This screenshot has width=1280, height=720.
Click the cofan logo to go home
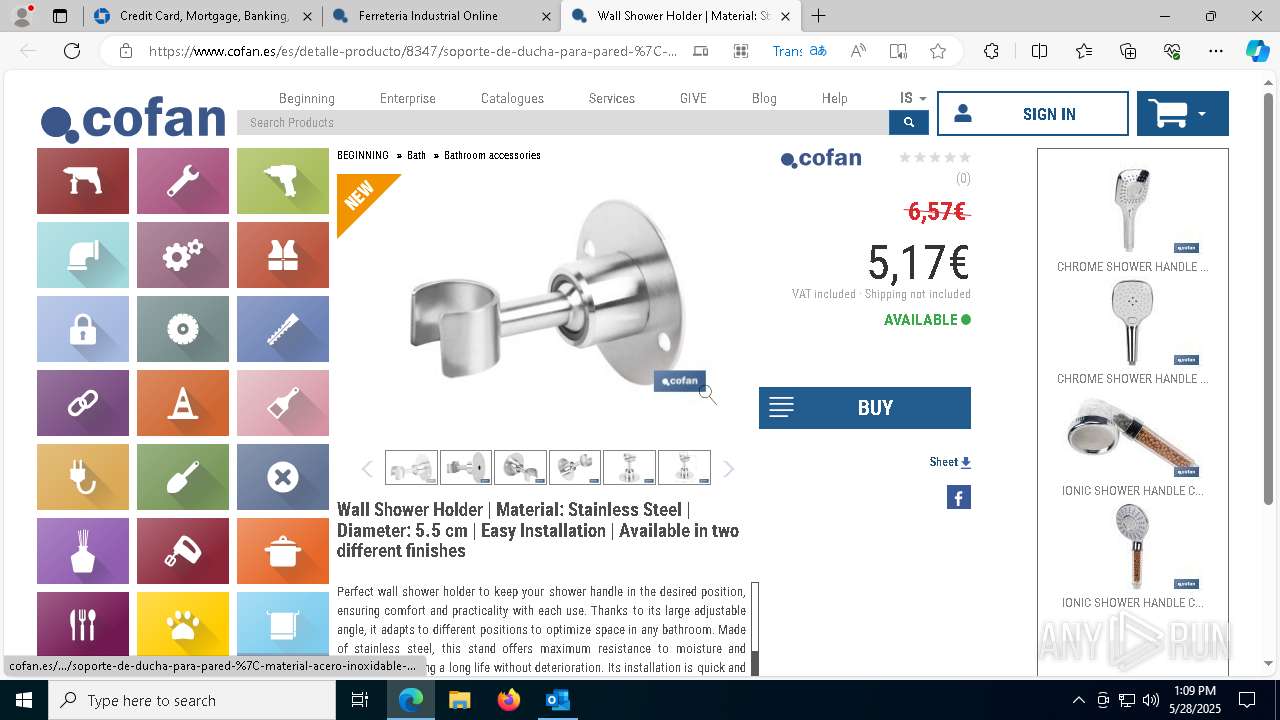[x=133, y=121]
